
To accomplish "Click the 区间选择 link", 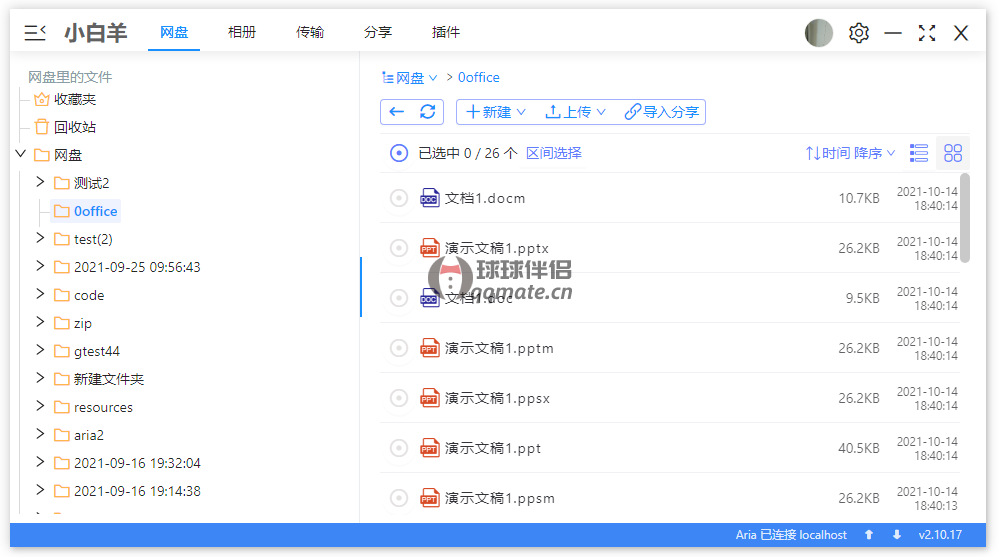I will pyautogui.click(x=554, y=153).
